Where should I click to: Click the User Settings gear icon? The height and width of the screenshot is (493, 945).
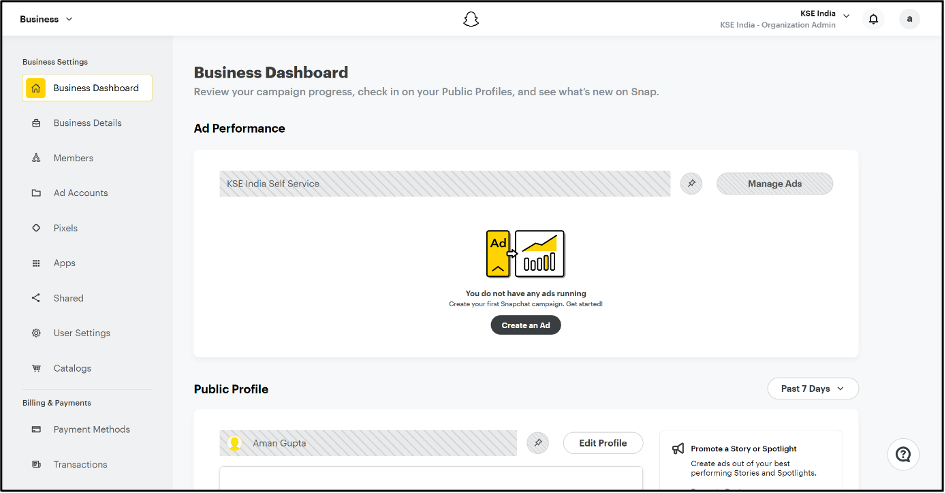(x=36, y=333)
